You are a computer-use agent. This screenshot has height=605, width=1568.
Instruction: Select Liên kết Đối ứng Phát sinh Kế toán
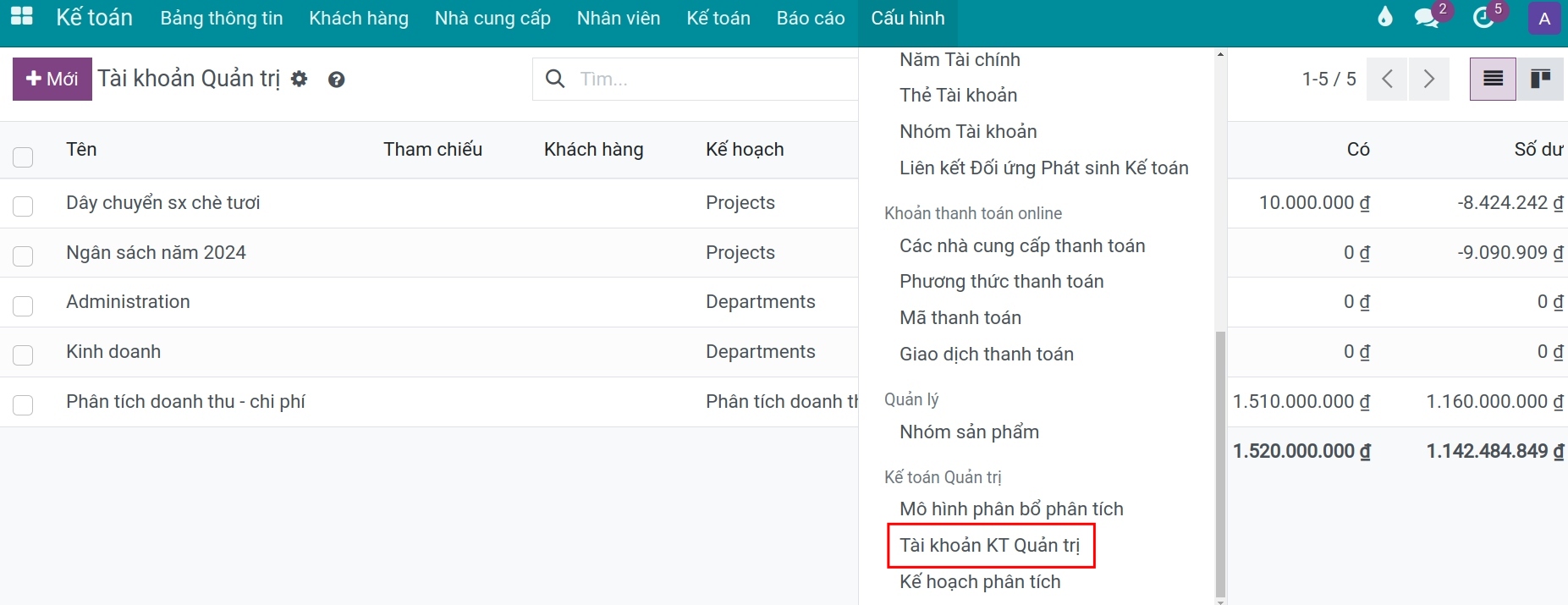pos(1043,168)
